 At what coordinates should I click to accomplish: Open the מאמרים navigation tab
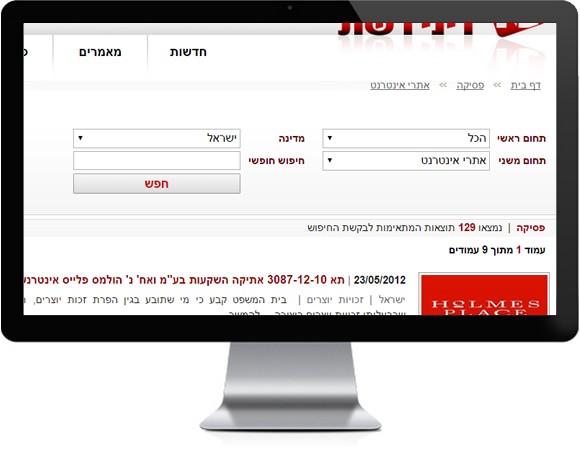(100, 52)
